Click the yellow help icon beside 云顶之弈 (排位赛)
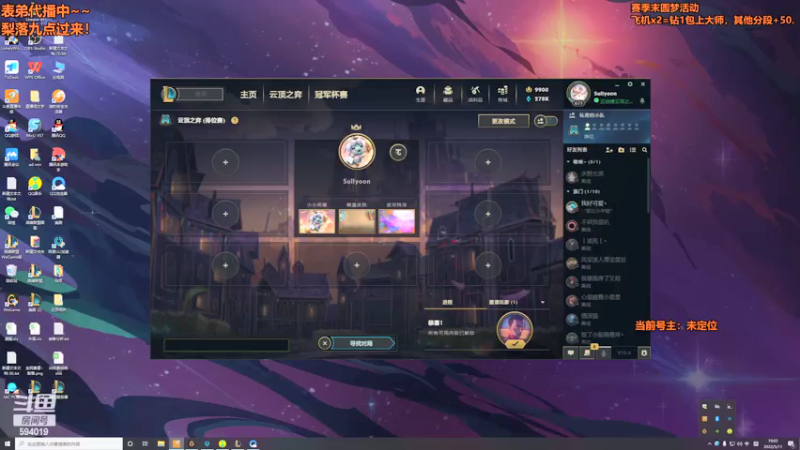This screenshot has width=800, height=450. (x=235, y=120)
